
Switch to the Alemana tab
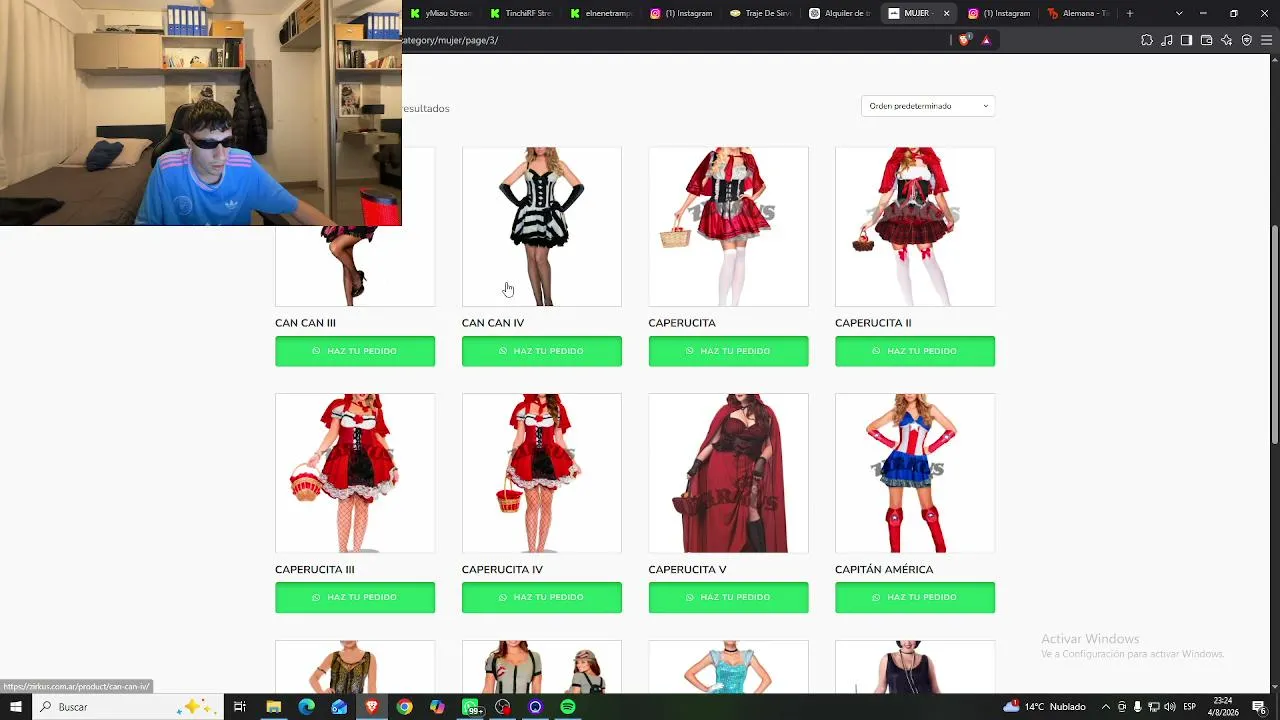pos(1079,13)
